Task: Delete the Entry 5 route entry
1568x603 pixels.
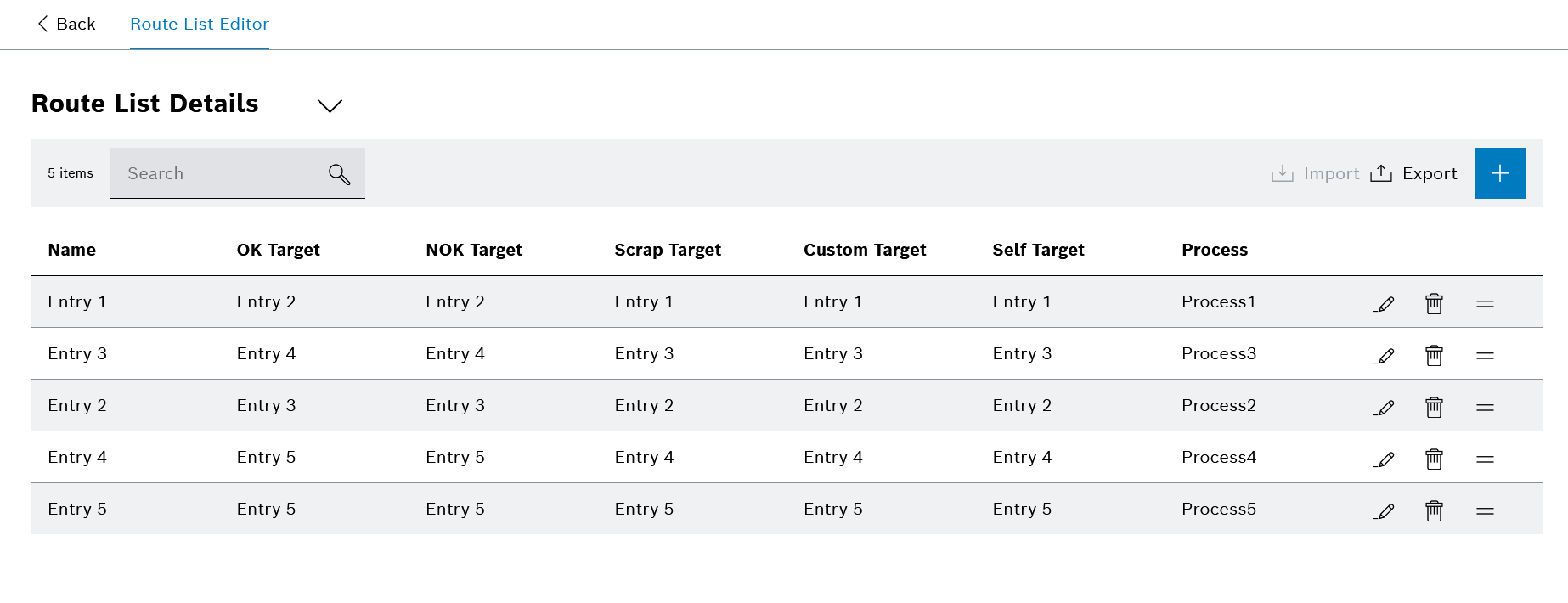Action: [x=1434, y=510]
